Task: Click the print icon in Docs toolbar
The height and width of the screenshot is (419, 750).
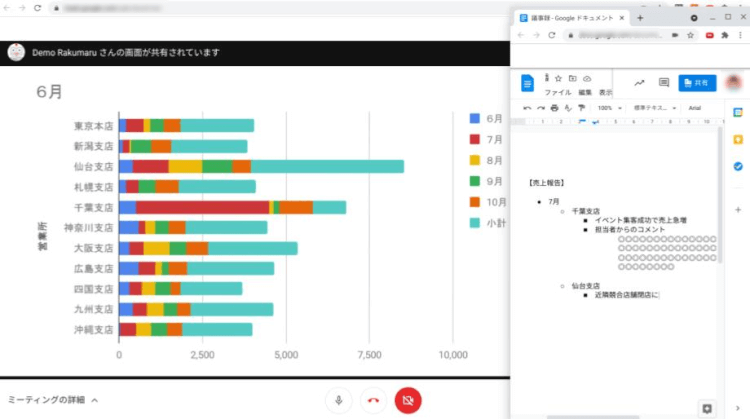Action: (554, 108)
